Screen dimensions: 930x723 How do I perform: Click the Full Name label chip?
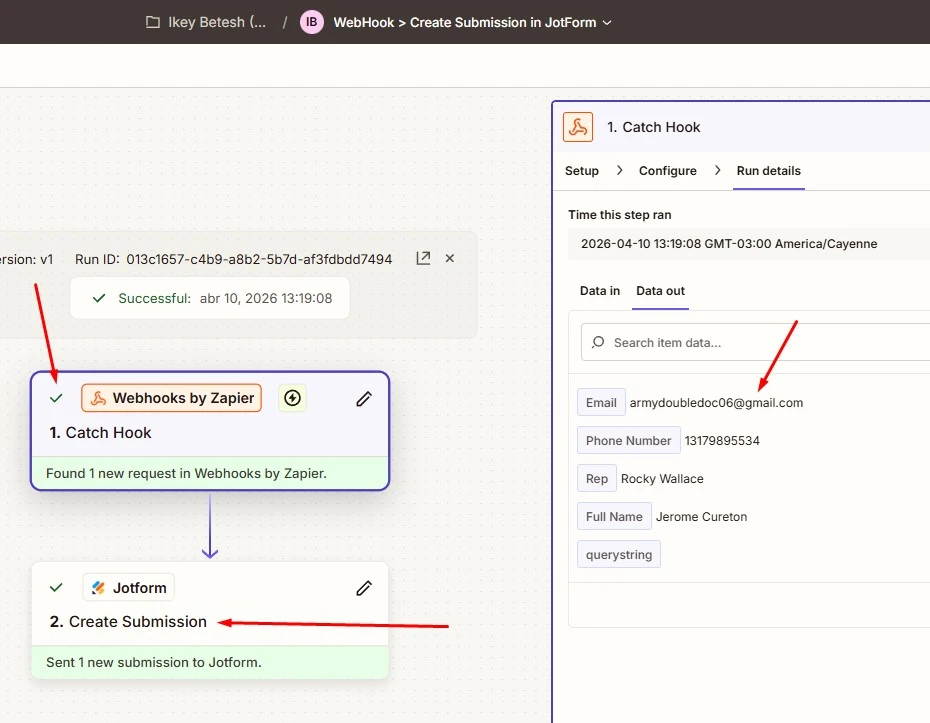click(614, 517)
